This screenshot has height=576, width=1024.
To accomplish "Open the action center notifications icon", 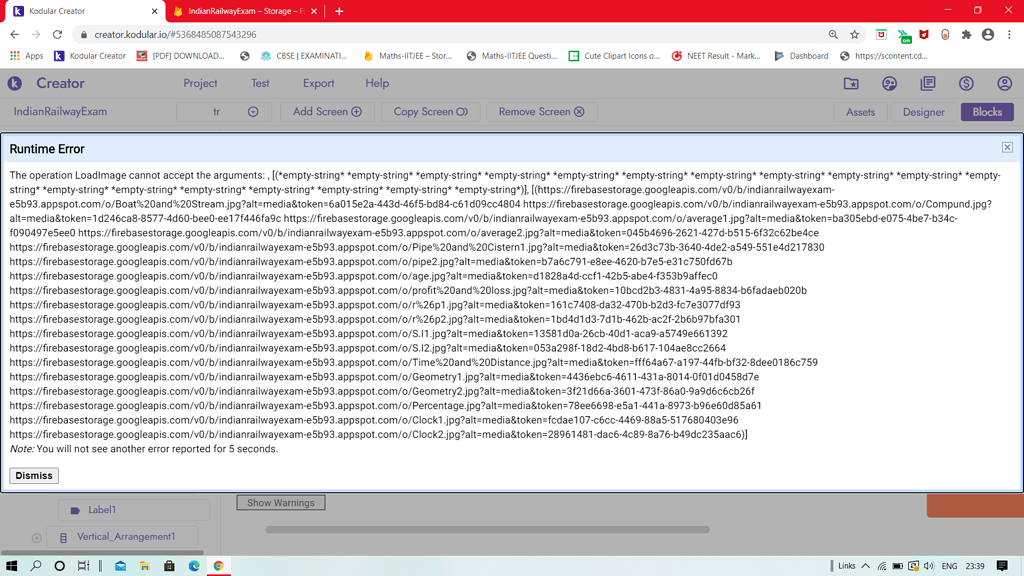I will 1002,566.
